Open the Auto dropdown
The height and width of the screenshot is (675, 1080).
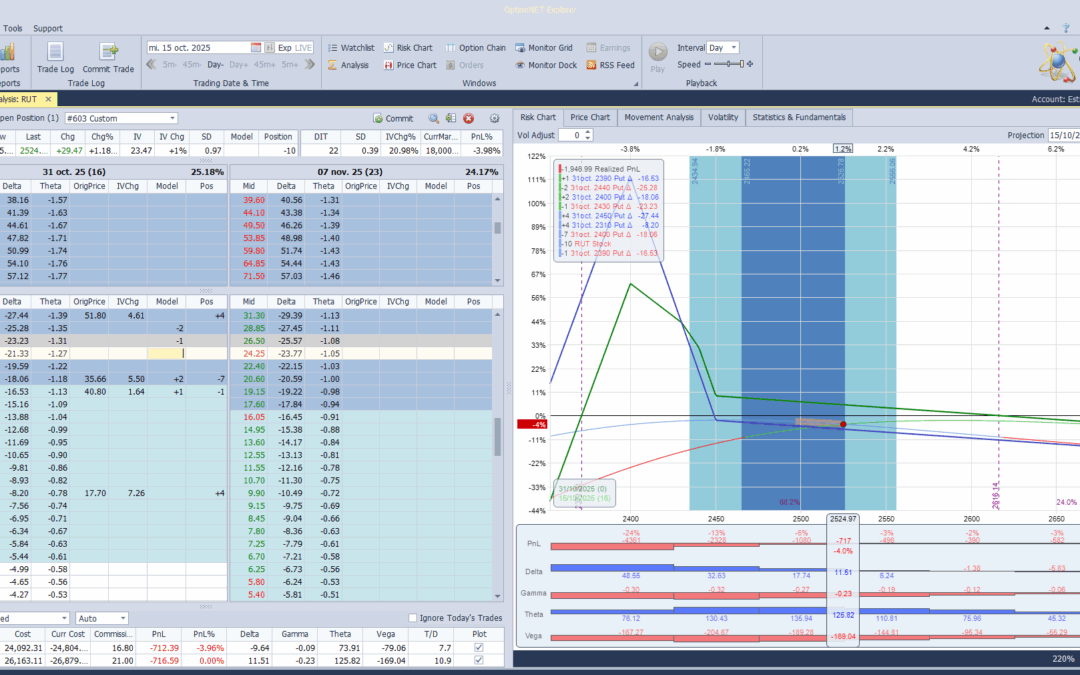pos(121,618)
